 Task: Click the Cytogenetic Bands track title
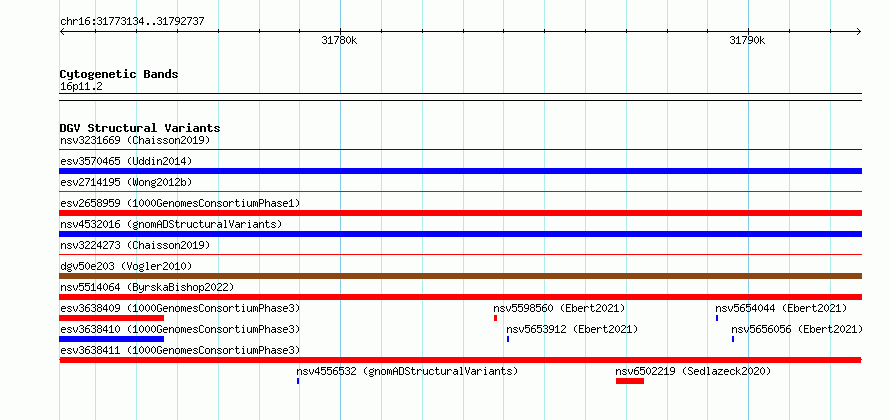119,74
